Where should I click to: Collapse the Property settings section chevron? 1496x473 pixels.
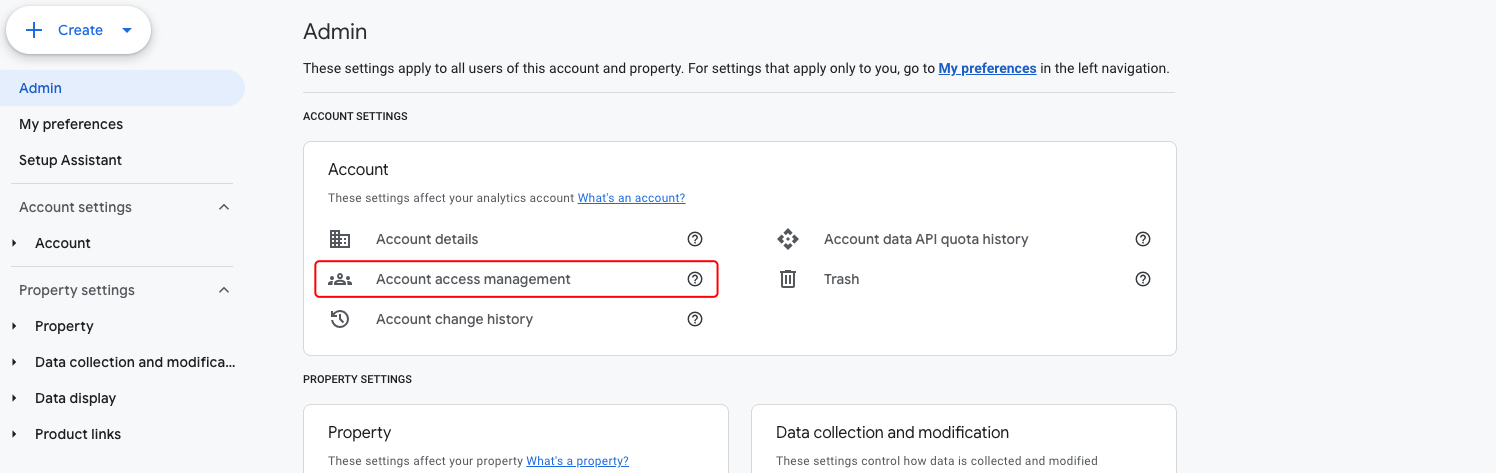[224, 290]
